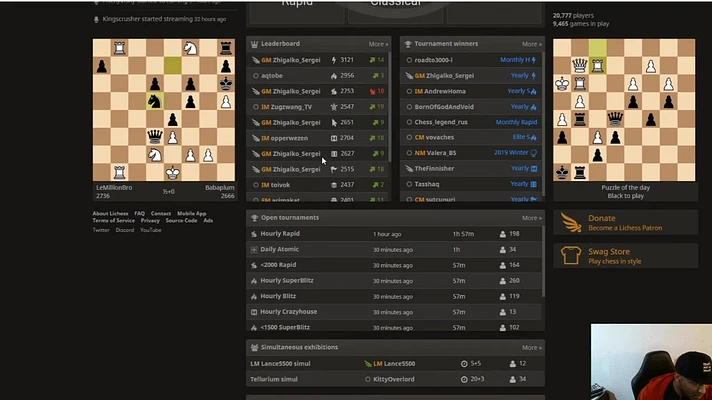This screenshot has height=400, width=712.
Task: Click the Daily Atomic variant icon
Action: point(254,249)
